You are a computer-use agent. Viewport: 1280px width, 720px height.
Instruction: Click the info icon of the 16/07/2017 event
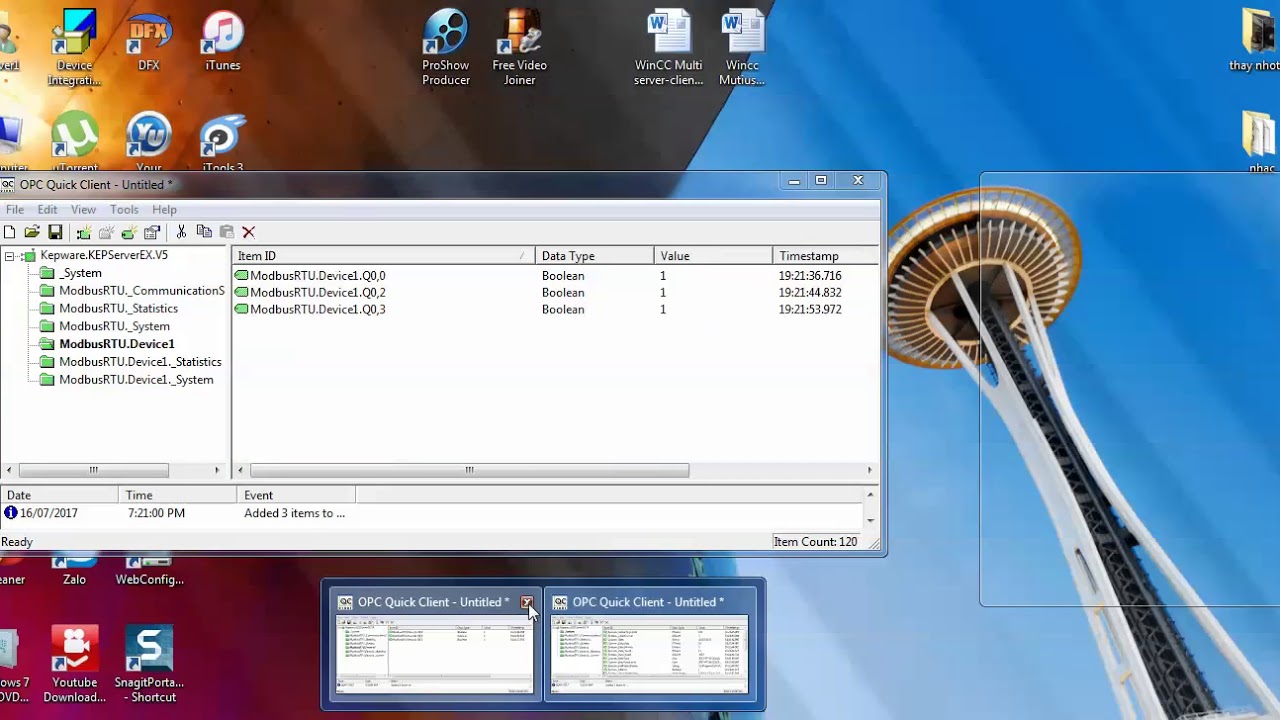[x=10, y=513]
